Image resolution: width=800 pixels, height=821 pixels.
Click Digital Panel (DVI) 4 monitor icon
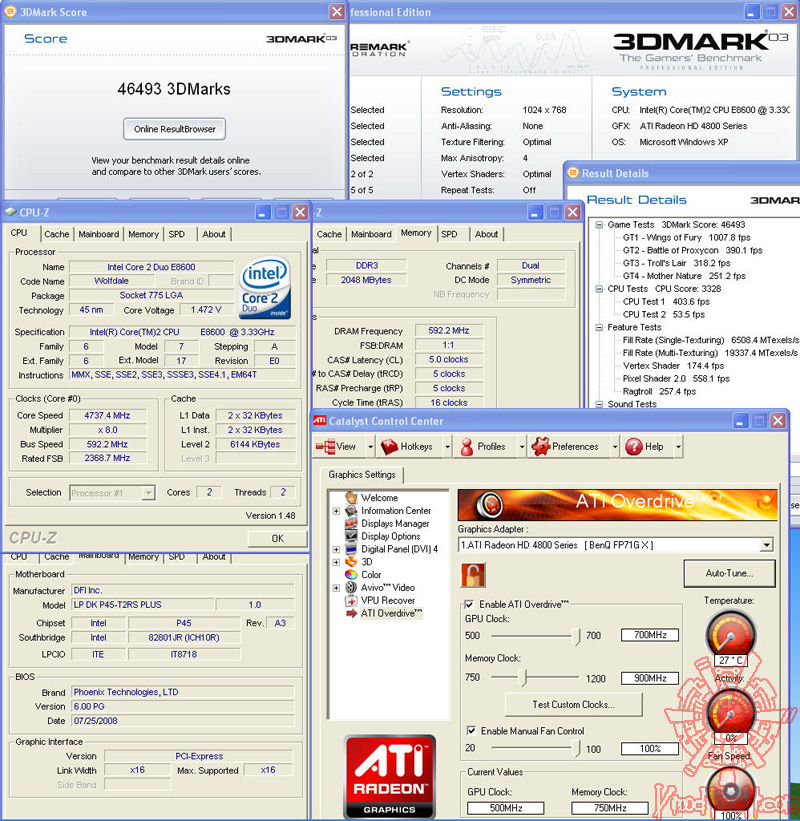click(351, 549)
